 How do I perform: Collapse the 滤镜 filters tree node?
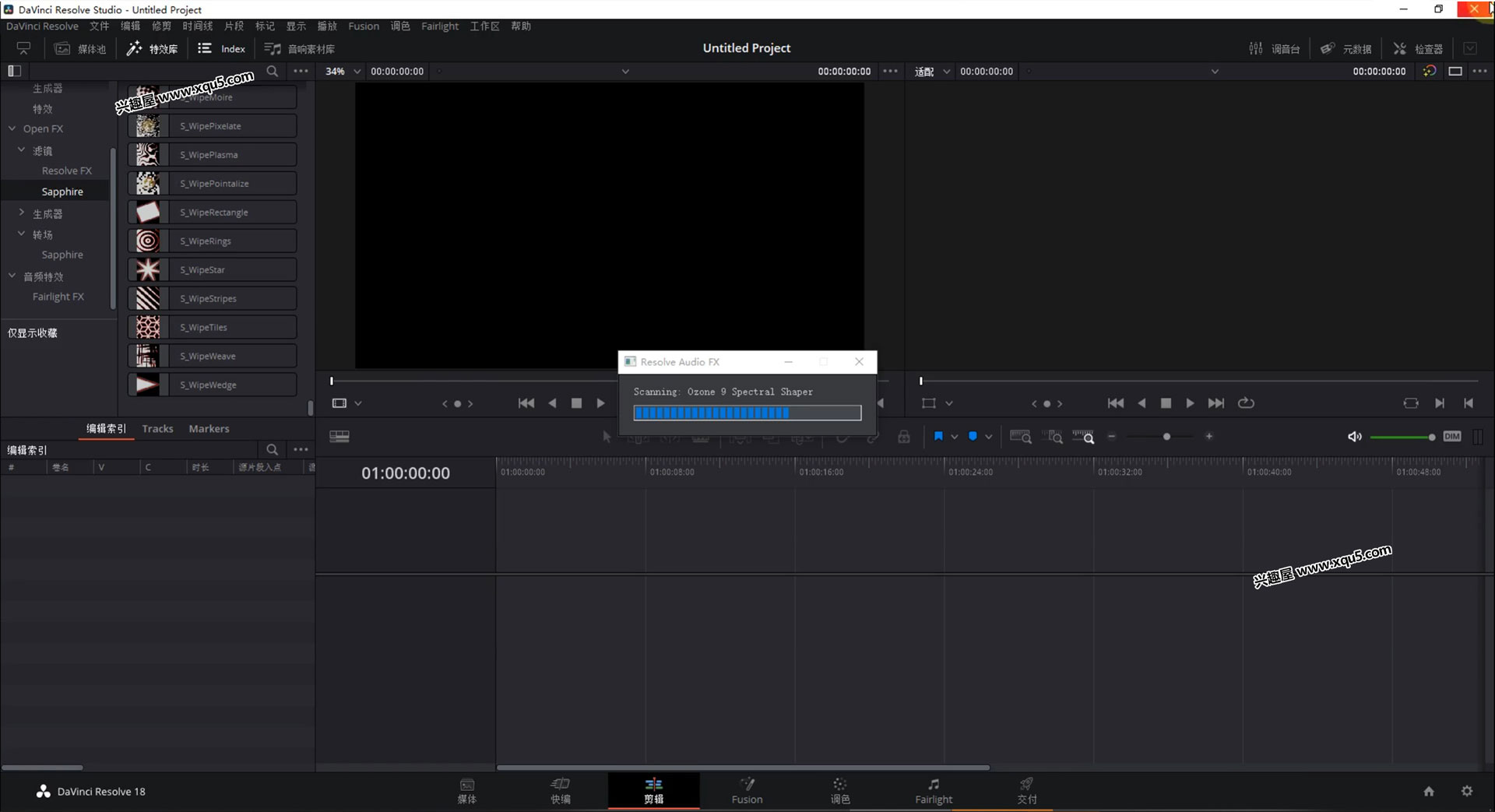click(x=21, y=149)
